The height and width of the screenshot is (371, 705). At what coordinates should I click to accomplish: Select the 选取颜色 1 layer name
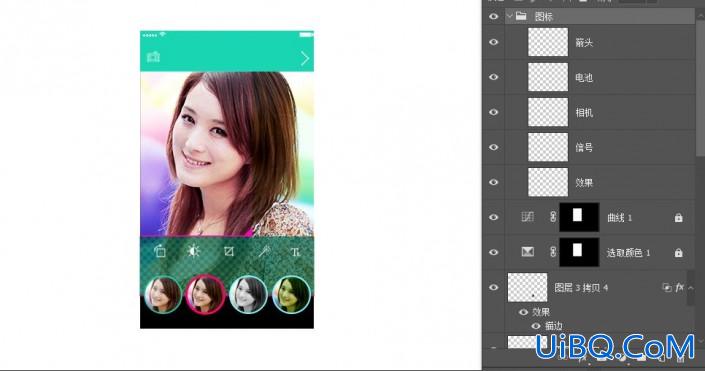pos(629,253)
